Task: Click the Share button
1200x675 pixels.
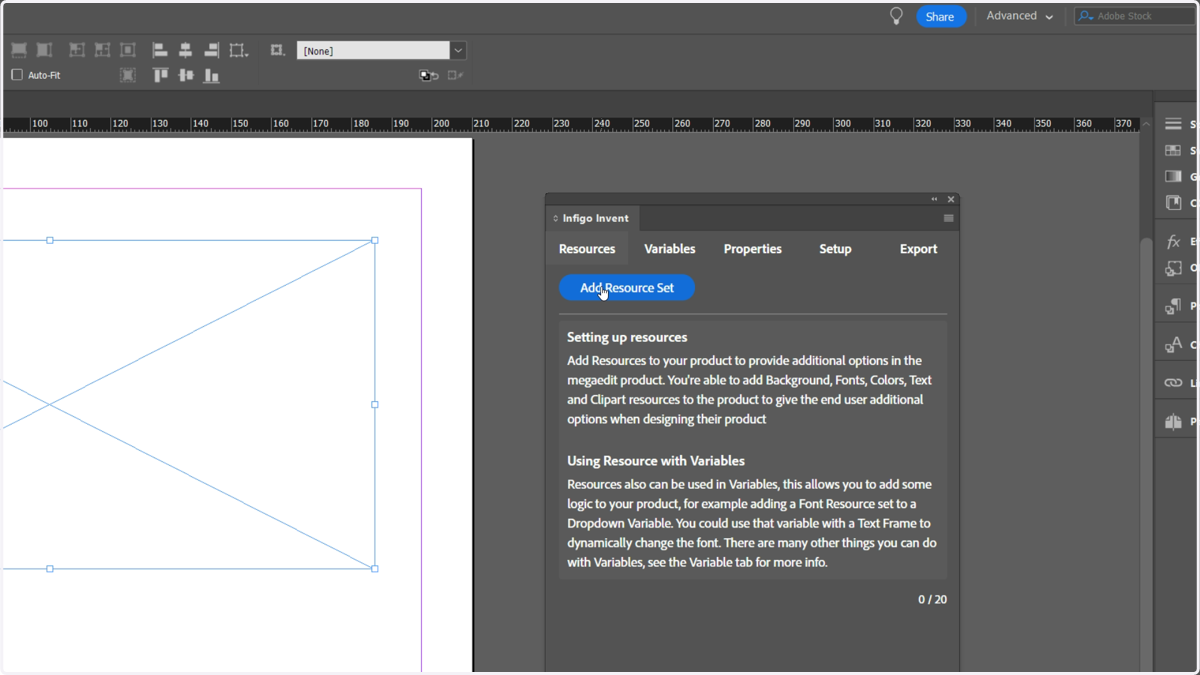Action: (940, 16)
